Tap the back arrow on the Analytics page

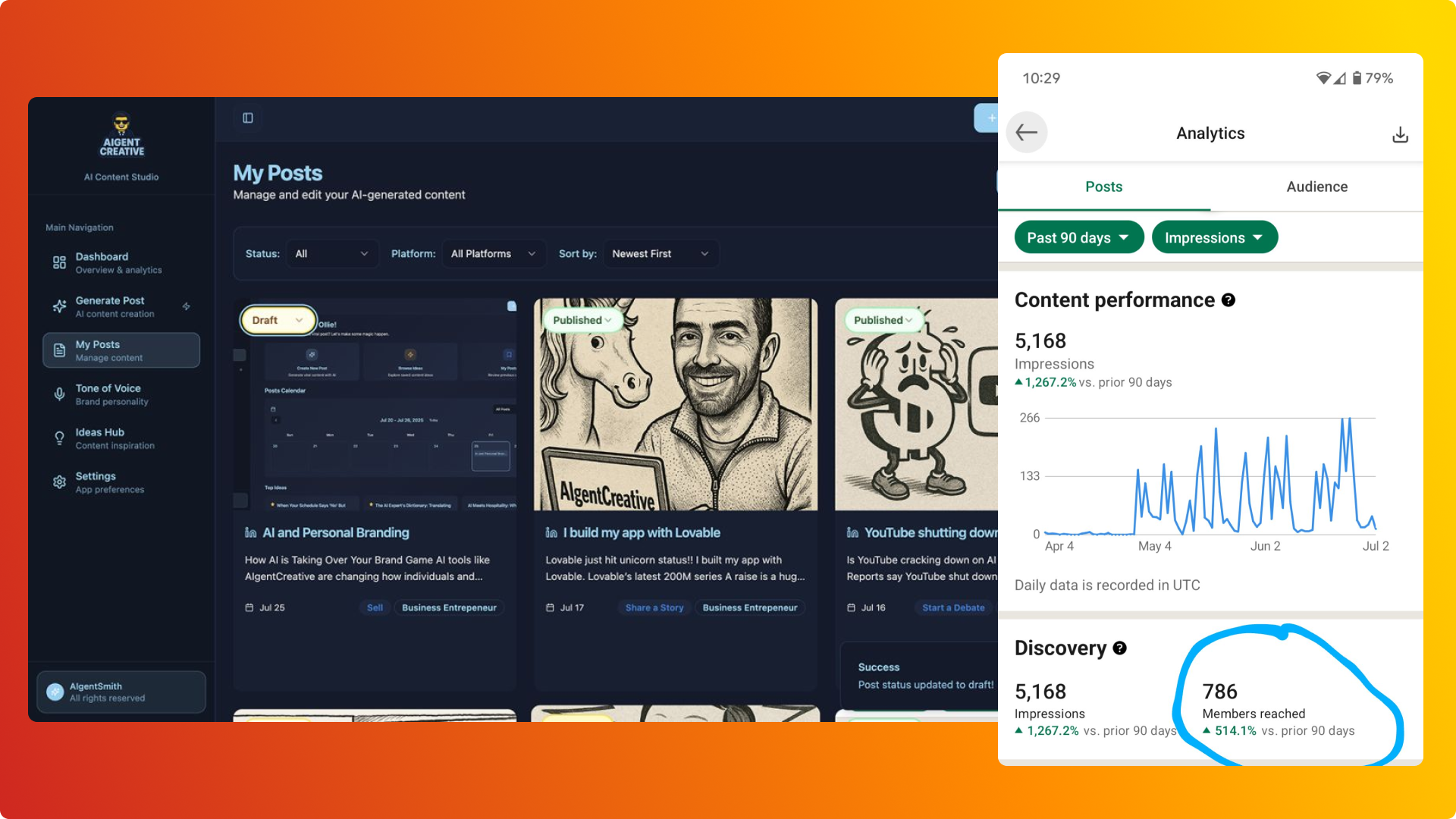click(x=1027, y=132)
